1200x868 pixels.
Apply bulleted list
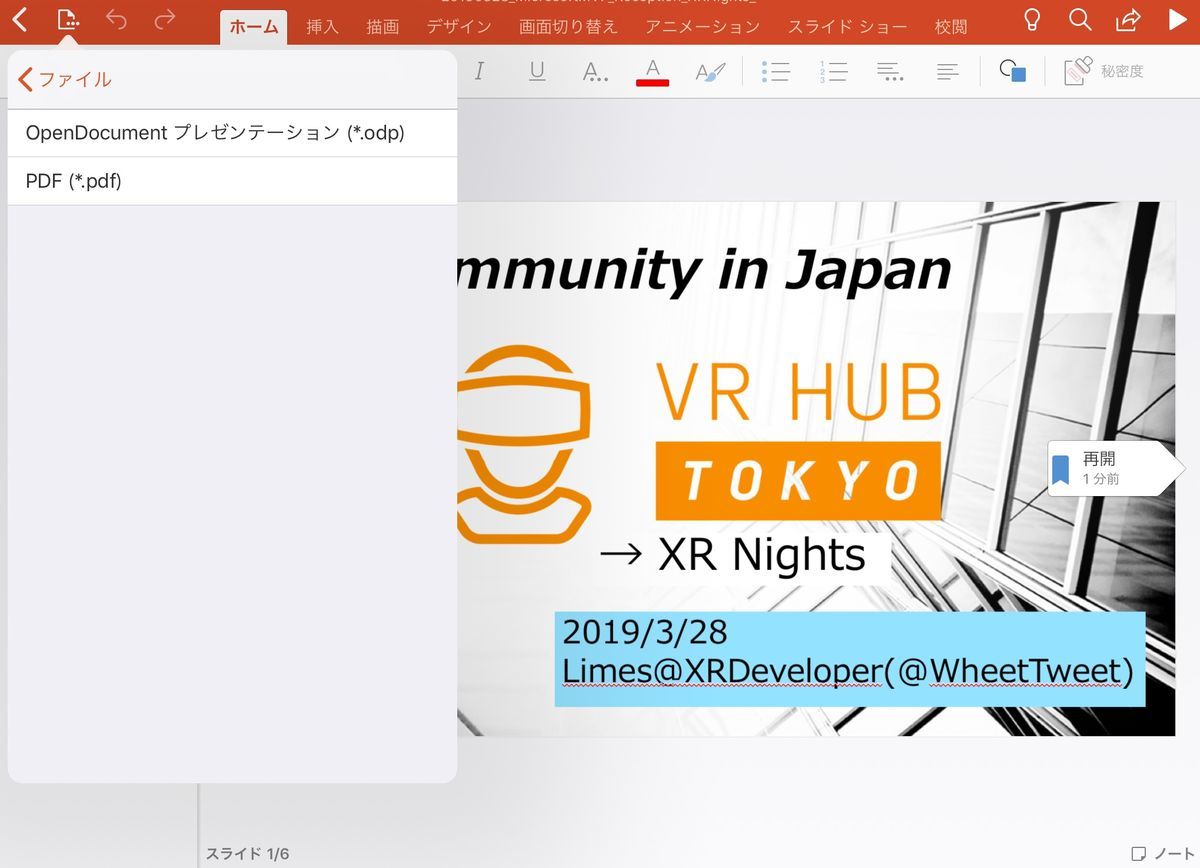(x=776, y=71)
